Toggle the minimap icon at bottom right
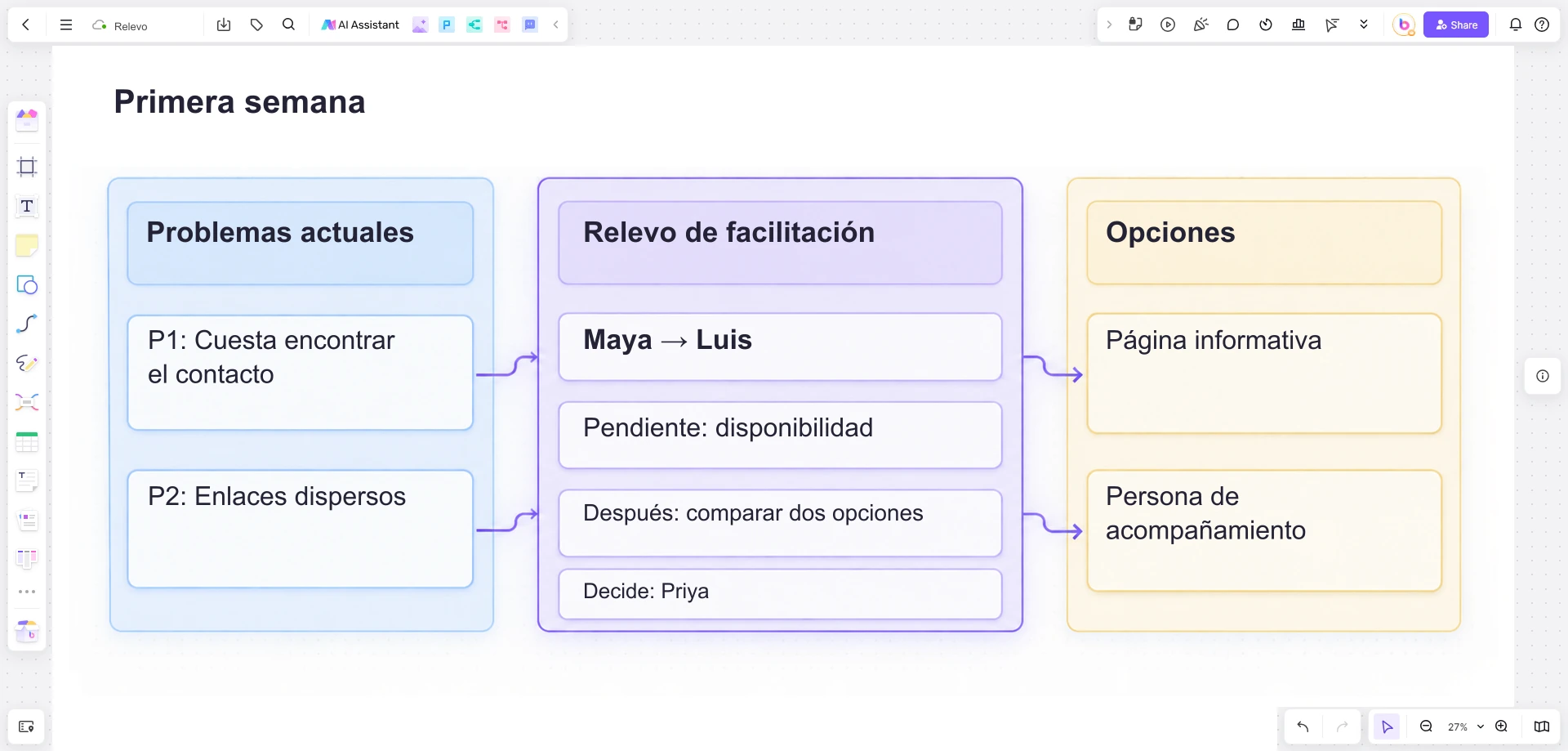 [1542, 726]
